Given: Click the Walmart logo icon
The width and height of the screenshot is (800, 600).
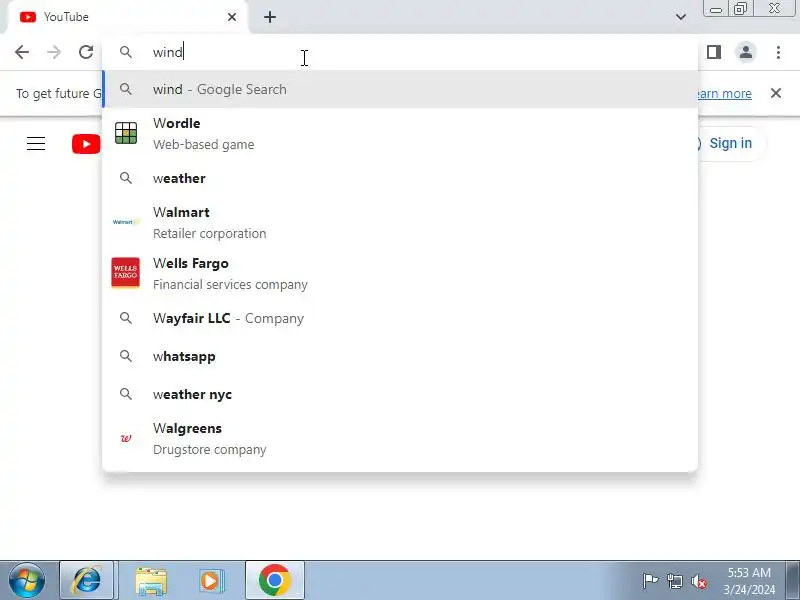Looking at the screenshot, I should (x=126, y=222).
